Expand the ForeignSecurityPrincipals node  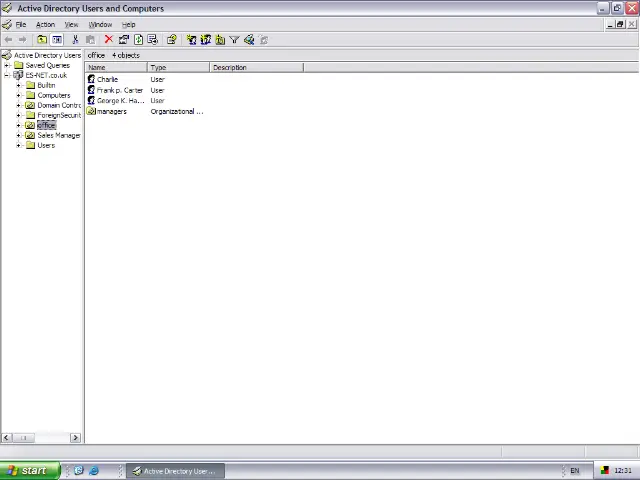(18, 115)
